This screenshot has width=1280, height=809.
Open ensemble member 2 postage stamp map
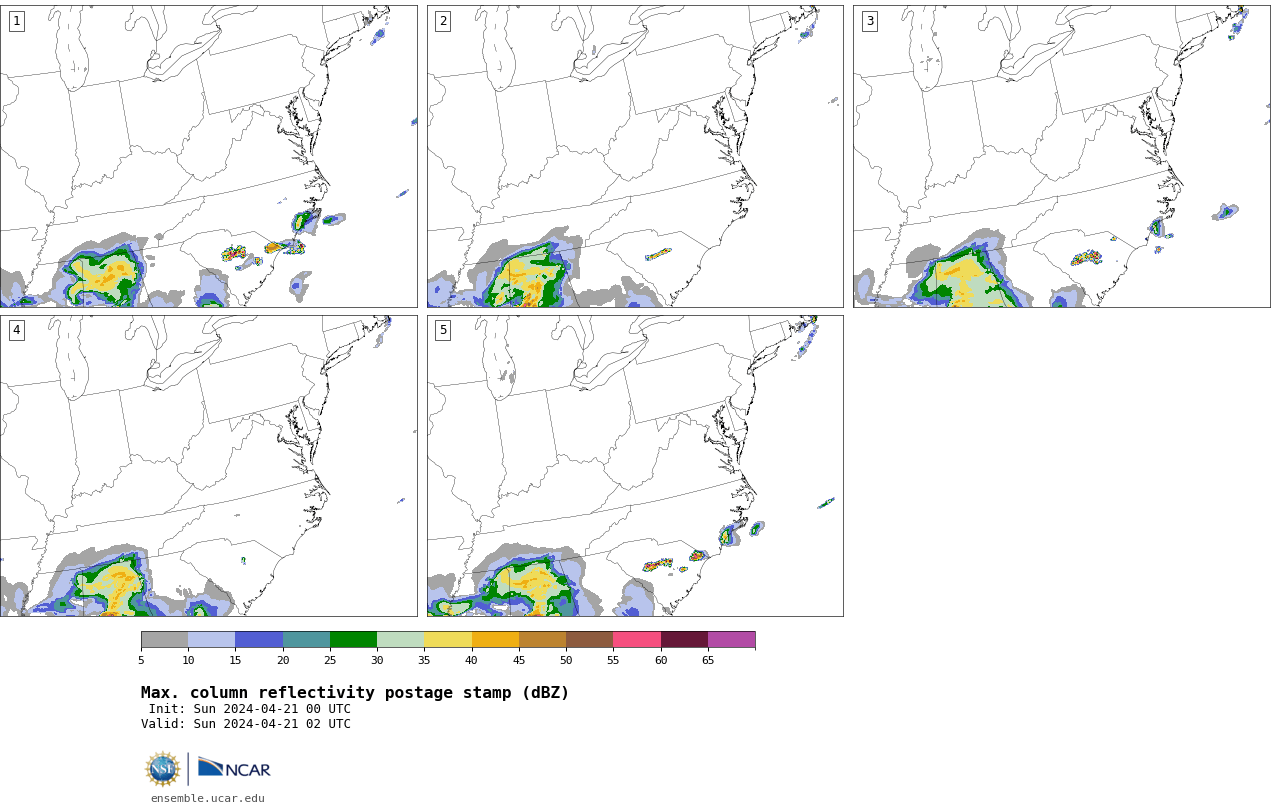[x=635, y=156]
